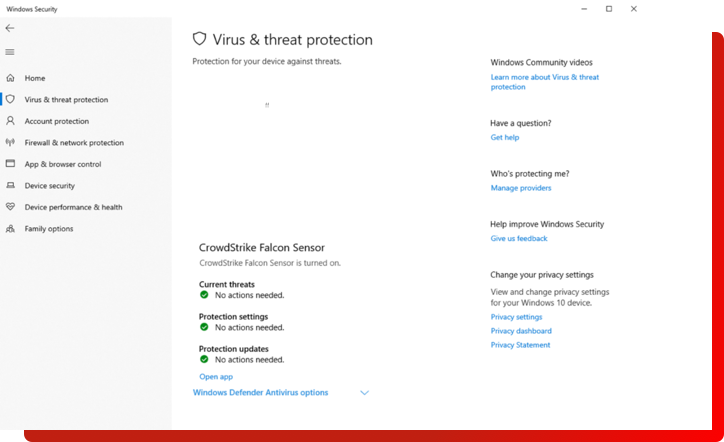Open the hamburger navigation menu
724x442 pixels.
10,52
